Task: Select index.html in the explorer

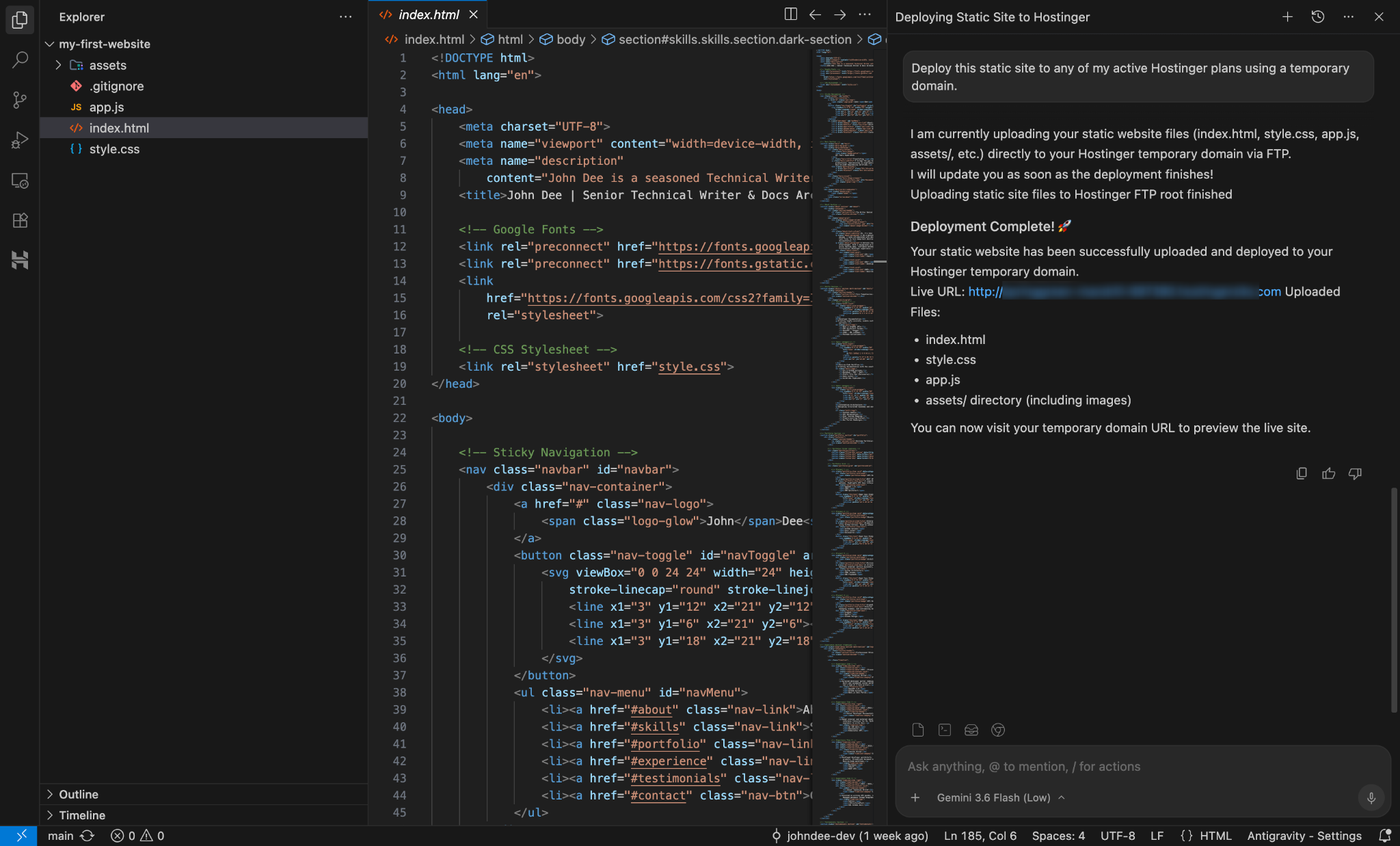Action: [x=204, y=128]
